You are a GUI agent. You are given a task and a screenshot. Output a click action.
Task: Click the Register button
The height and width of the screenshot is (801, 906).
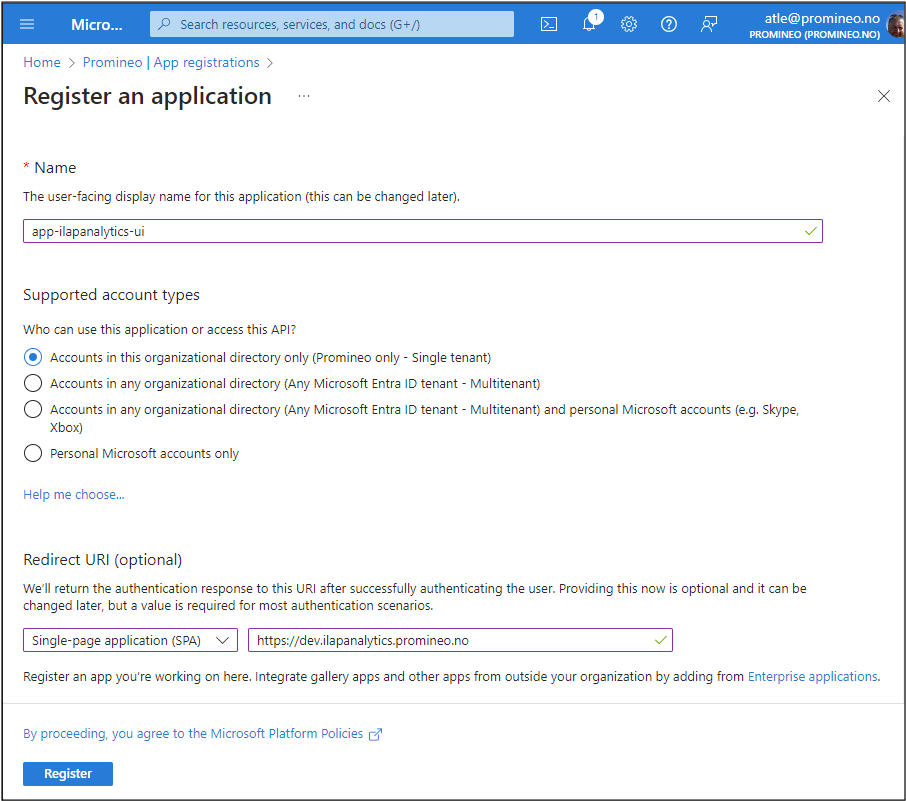point(68,774)
